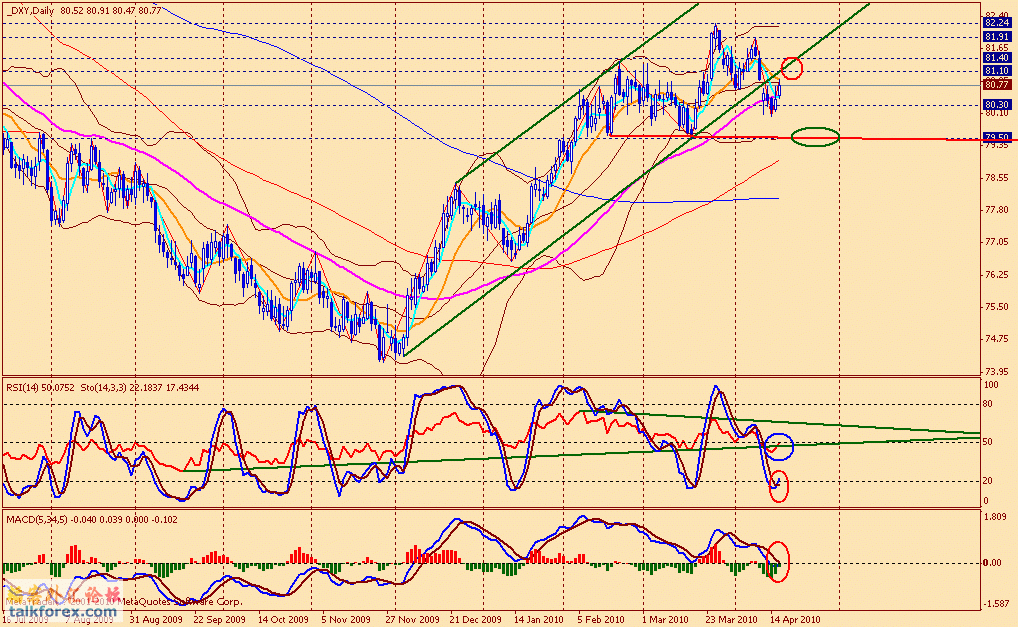The image size is (1018, 627).
Task: Click the 73.95 price axis value
Action: [997, 371]
